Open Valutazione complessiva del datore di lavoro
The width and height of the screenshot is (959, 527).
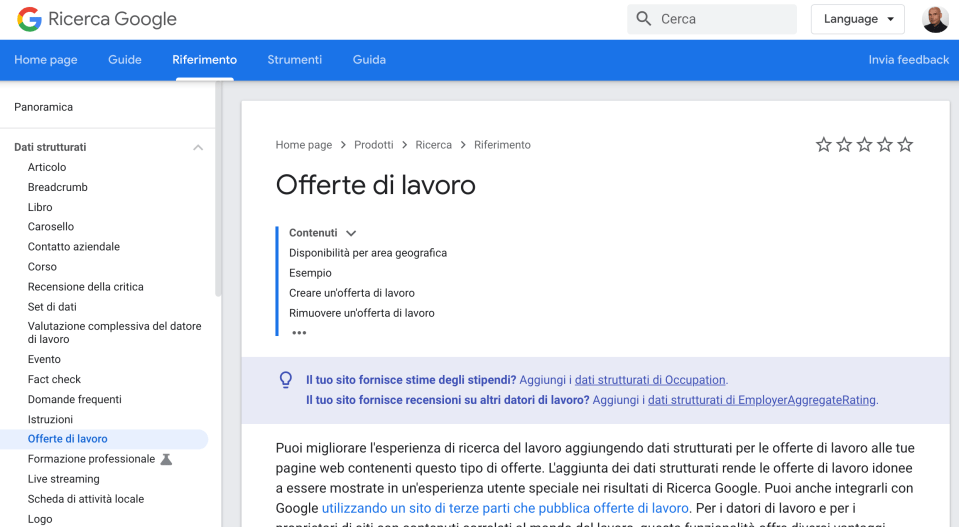click(114, 333)
